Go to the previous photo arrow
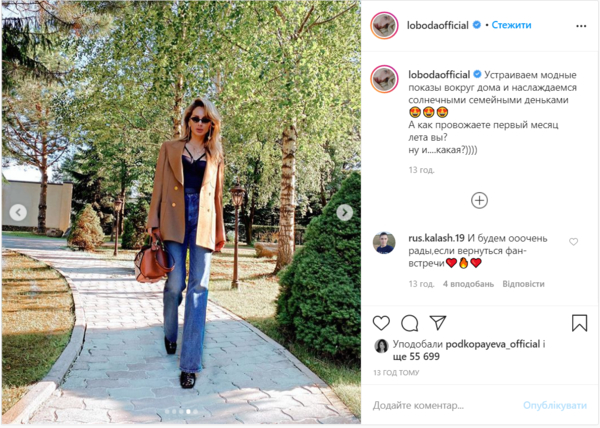The image size is (600, 428). (18, 212)
